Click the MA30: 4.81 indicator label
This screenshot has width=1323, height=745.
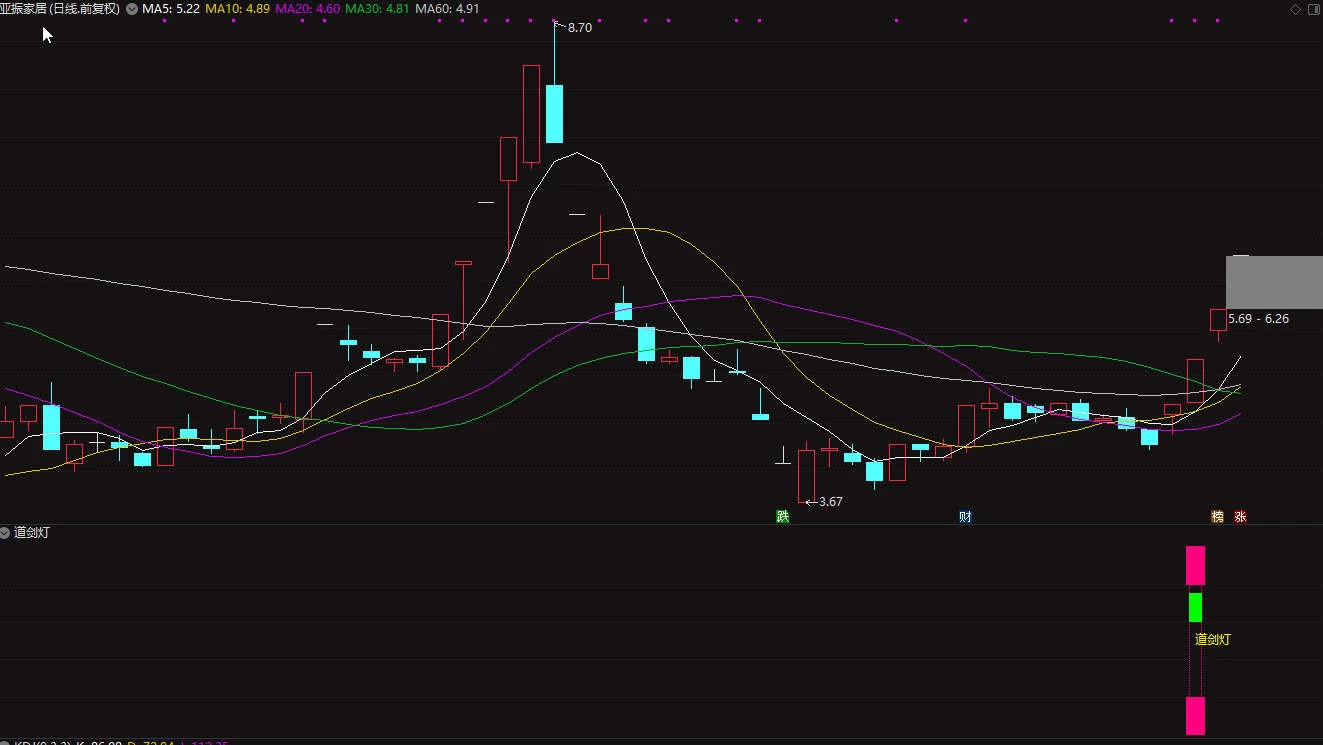(378, 9)
